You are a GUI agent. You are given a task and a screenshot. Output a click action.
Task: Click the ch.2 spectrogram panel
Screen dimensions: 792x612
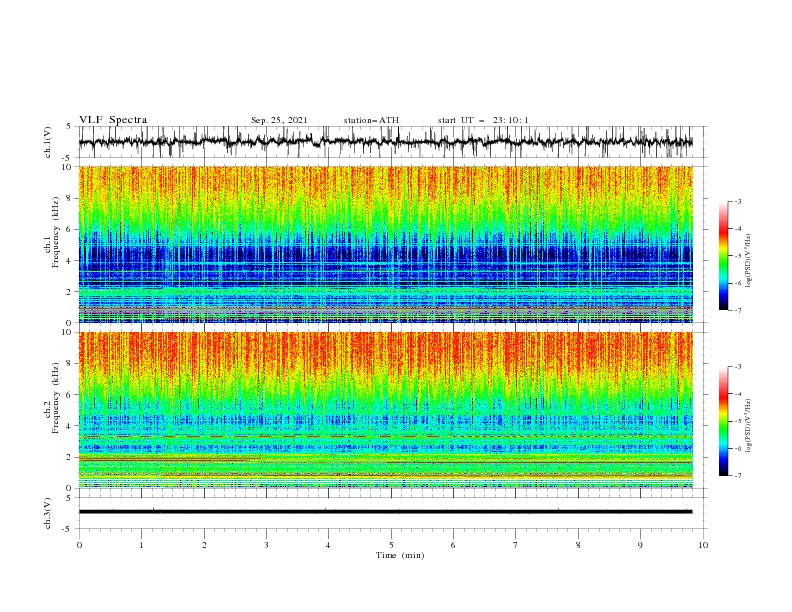385,410
